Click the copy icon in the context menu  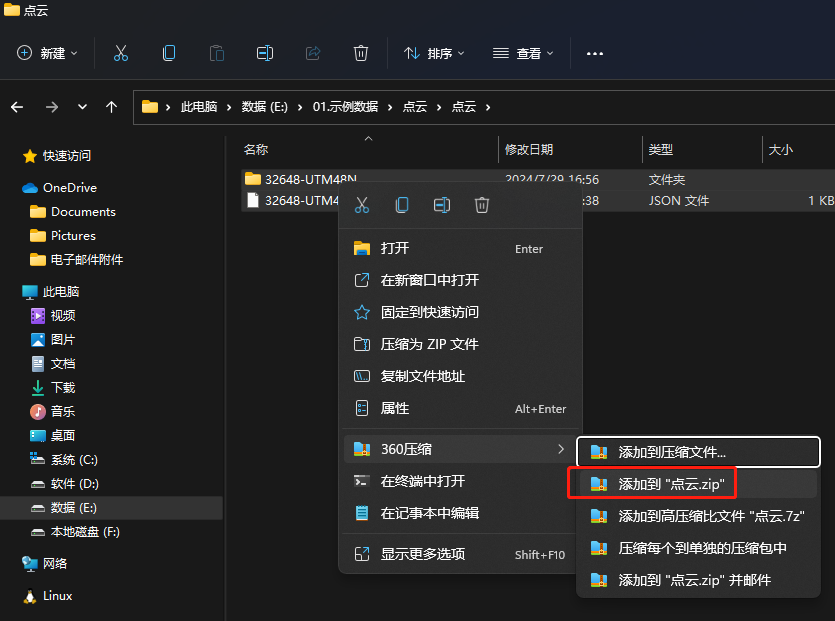(x=402, y=205)
